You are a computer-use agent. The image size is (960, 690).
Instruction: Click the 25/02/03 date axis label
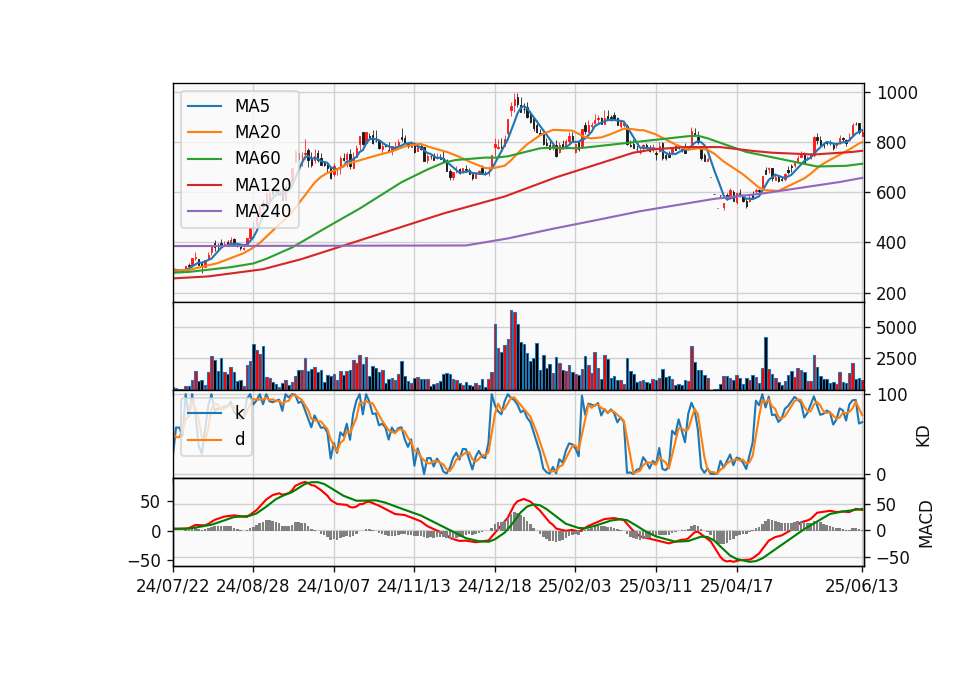[x=575, y=586]
